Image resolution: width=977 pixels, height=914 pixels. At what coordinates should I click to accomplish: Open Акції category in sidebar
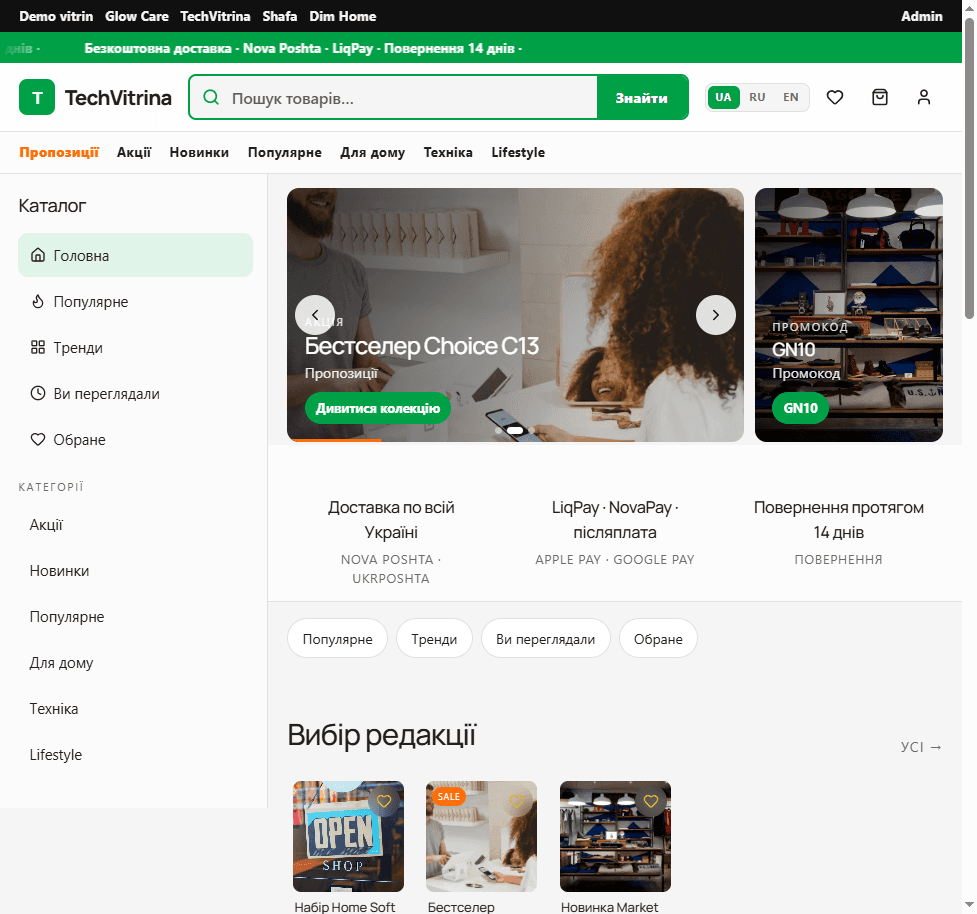click(x=135, y=525)
